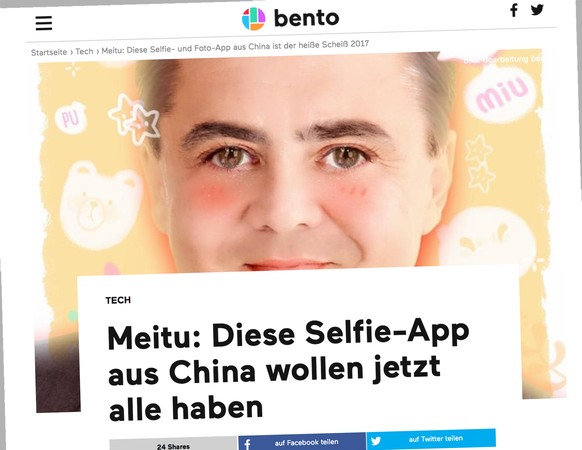The height and width of the screenshot is (450, 582).
Task: Select the TECH category label above headline
Action: (x=118, y=300)
